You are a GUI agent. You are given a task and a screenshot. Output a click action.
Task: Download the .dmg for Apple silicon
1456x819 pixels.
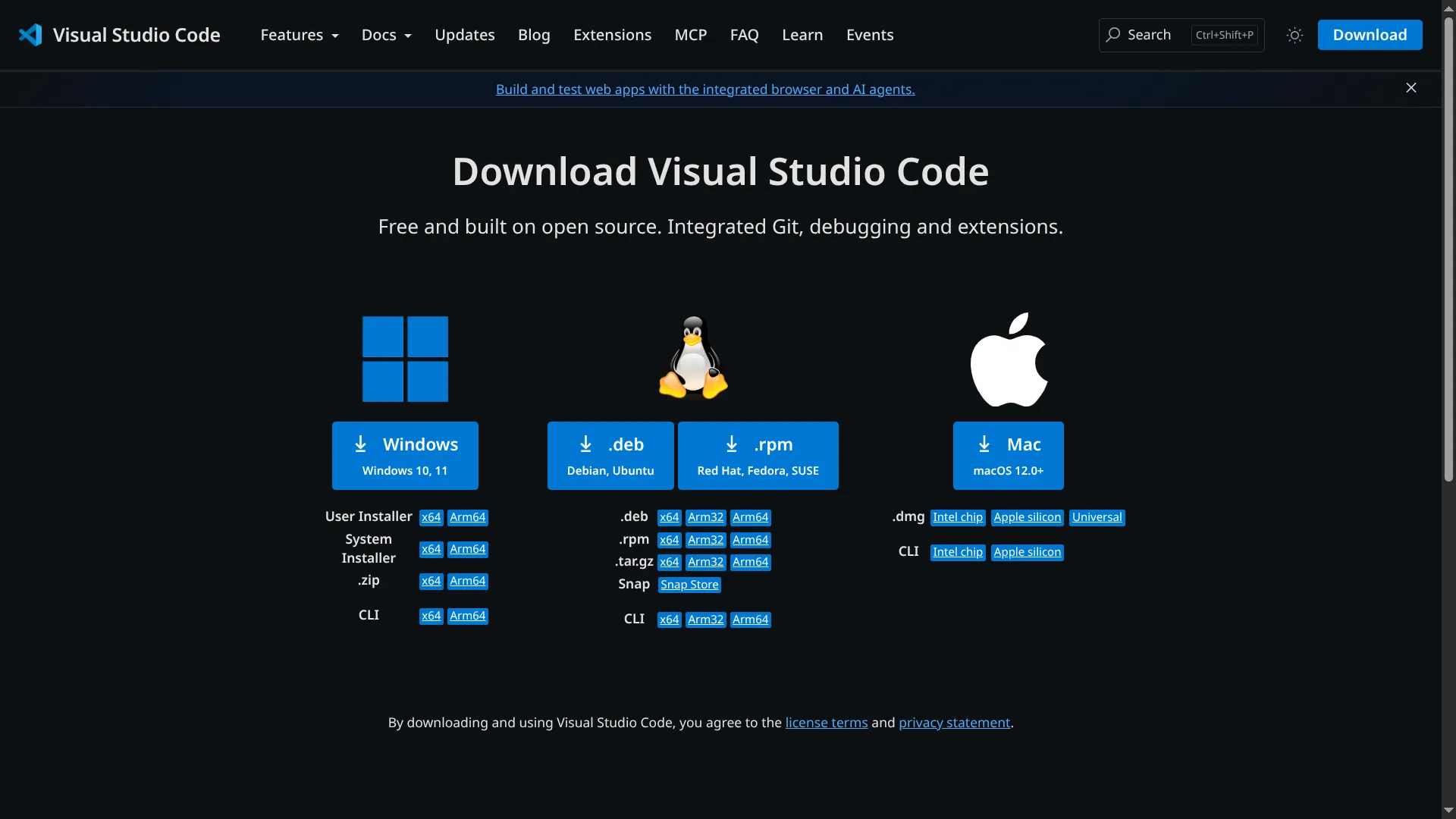point(1028,517)
